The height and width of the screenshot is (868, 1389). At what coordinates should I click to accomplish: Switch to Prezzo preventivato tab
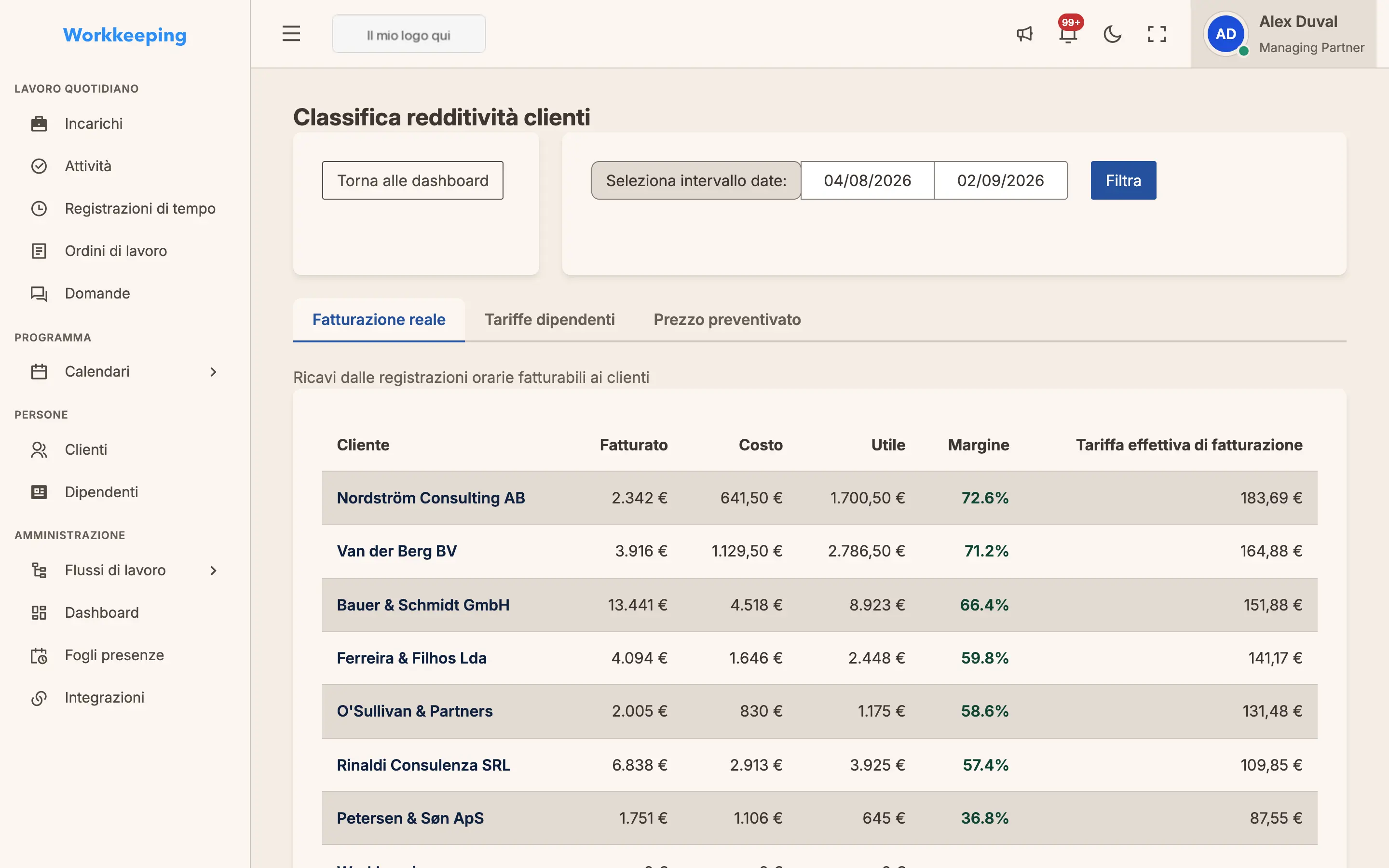pyautogui.click(x=727, y=320)
